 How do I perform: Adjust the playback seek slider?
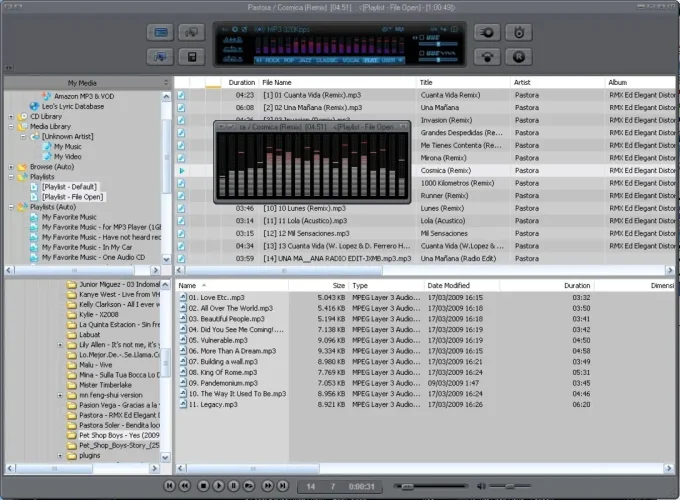pyautogui.click(x=408, y=485)
